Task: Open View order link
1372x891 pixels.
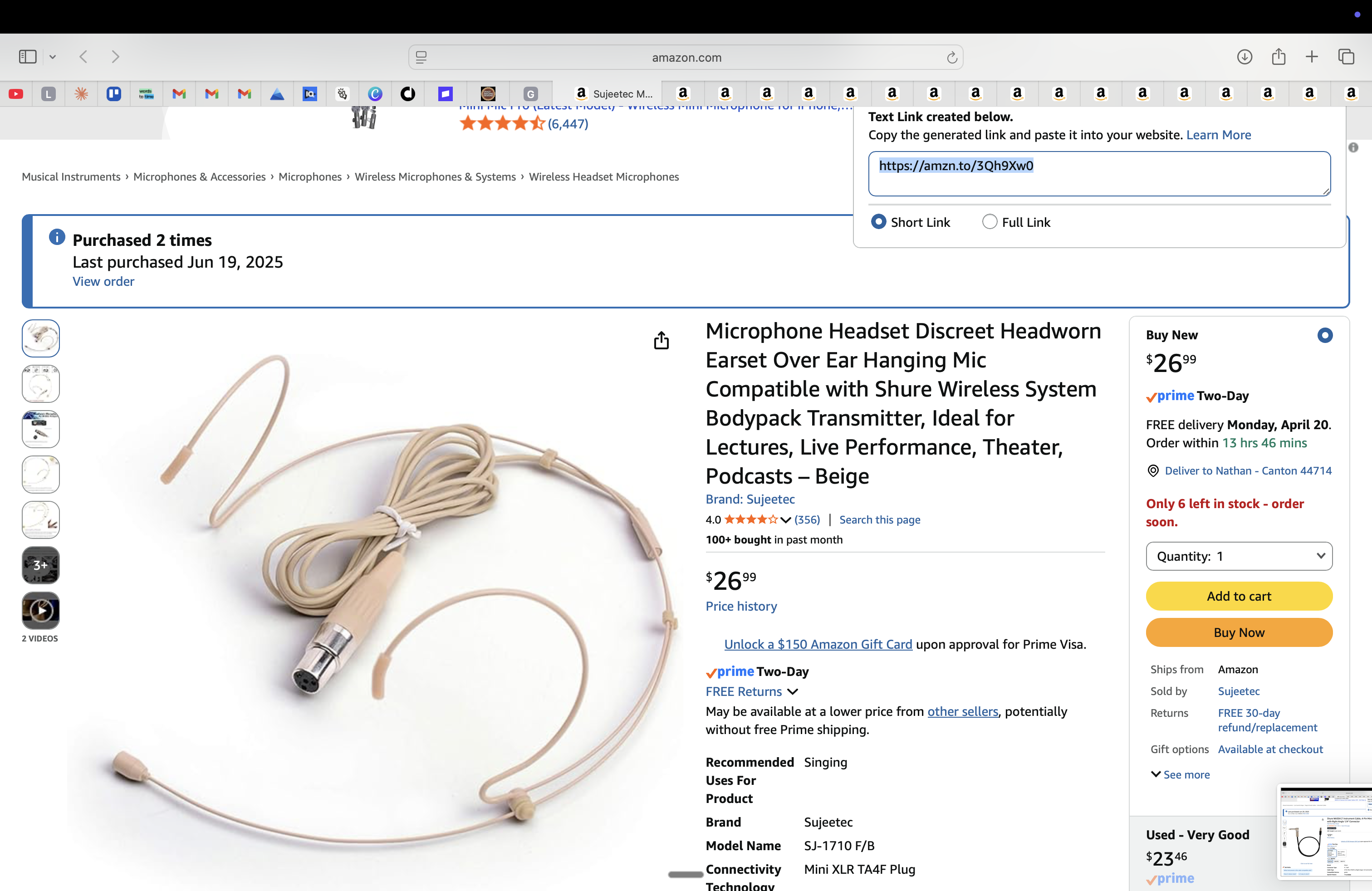Action: click(x=103, y=281)
